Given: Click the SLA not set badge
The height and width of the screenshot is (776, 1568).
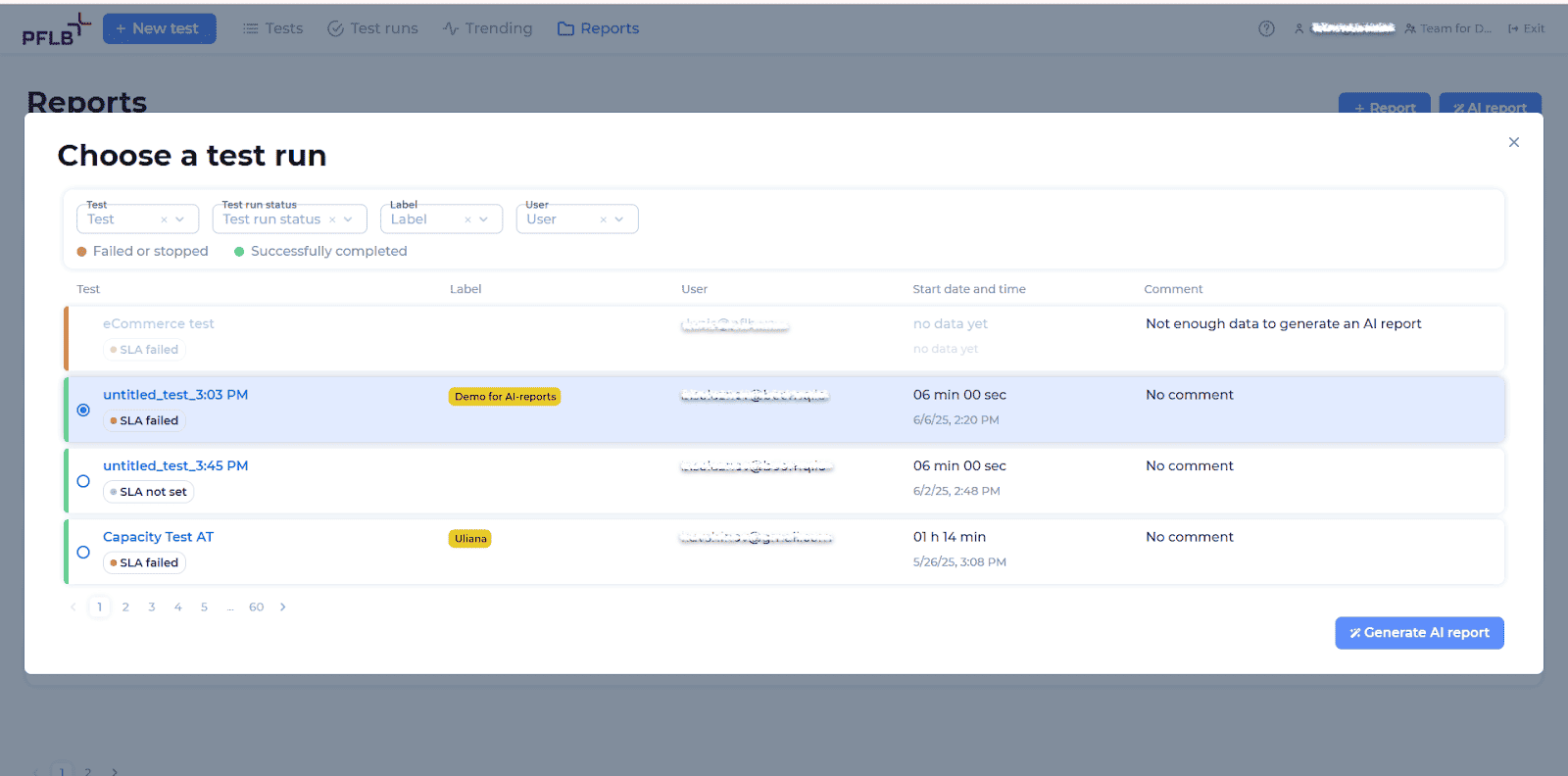Looking at the screenshot, I should (x=148, y=492).
